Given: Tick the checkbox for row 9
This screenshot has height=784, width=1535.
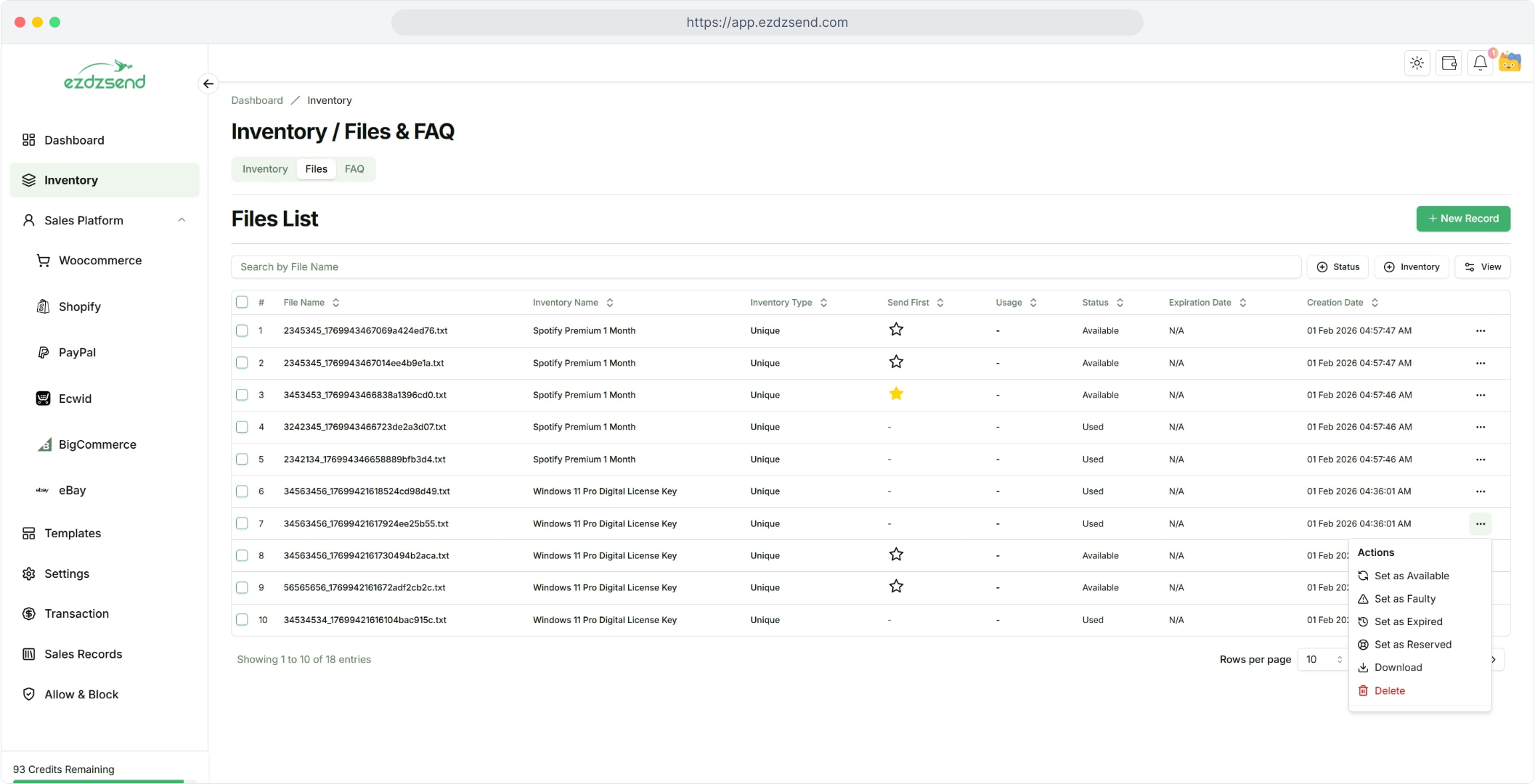Looking at the screenshot, I should click(x=242, y=587).
